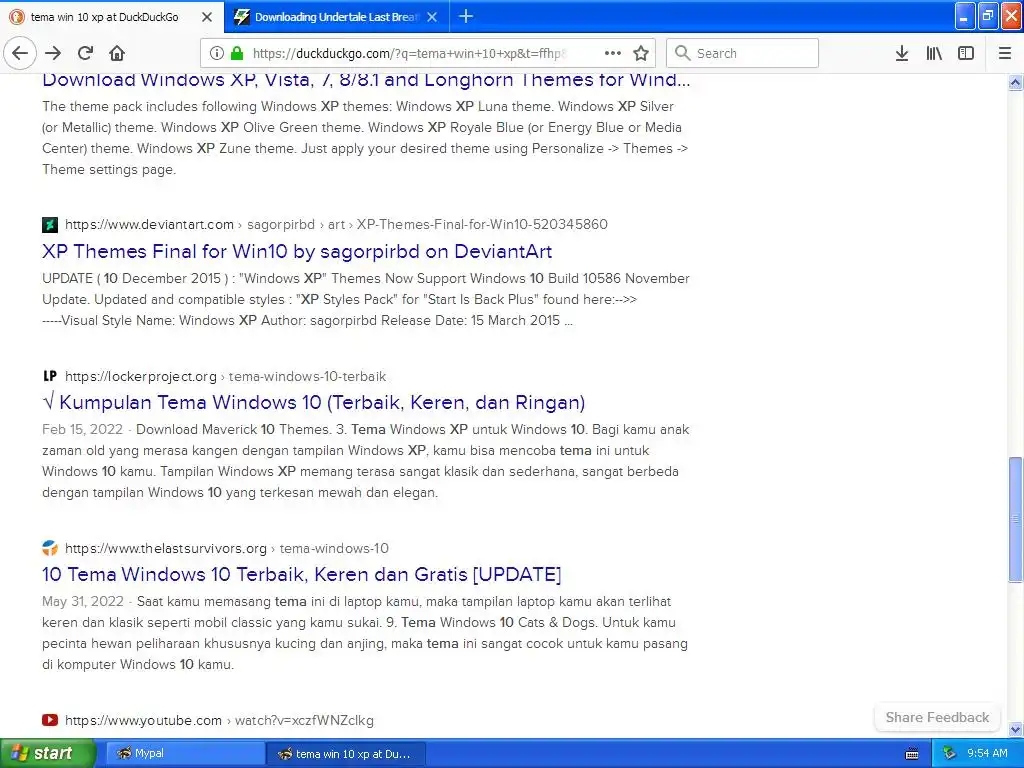Select the Mypal taskbar button

pos(186,754)
